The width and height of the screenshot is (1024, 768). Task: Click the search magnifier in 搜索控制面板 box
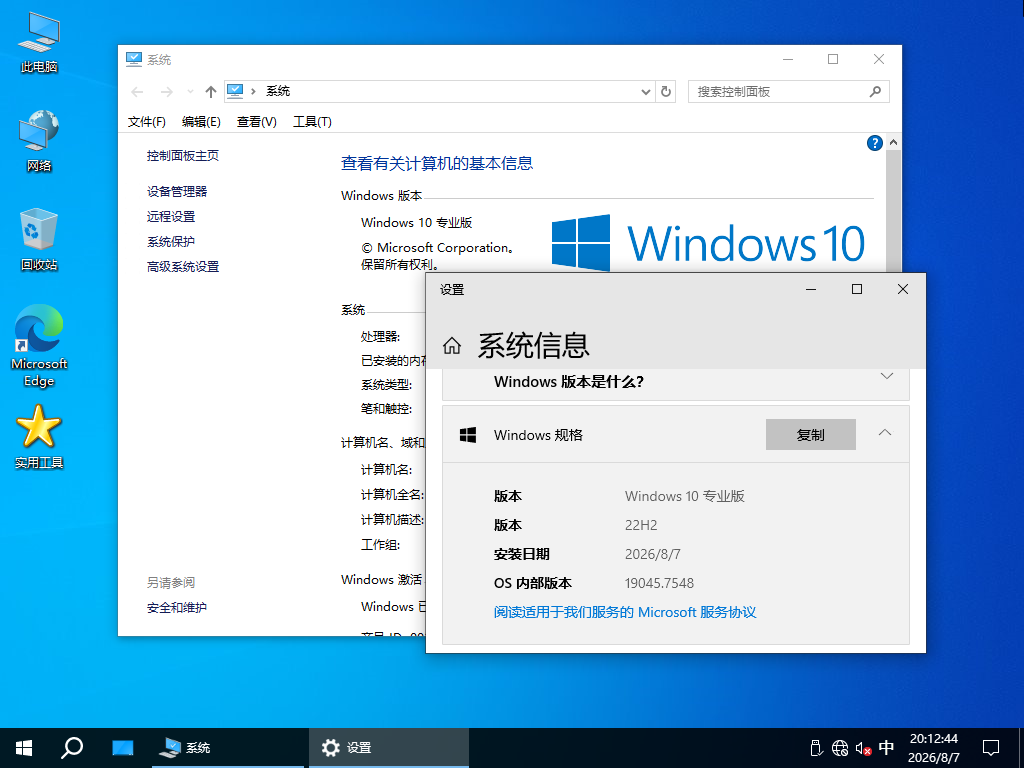pos(875,91)
